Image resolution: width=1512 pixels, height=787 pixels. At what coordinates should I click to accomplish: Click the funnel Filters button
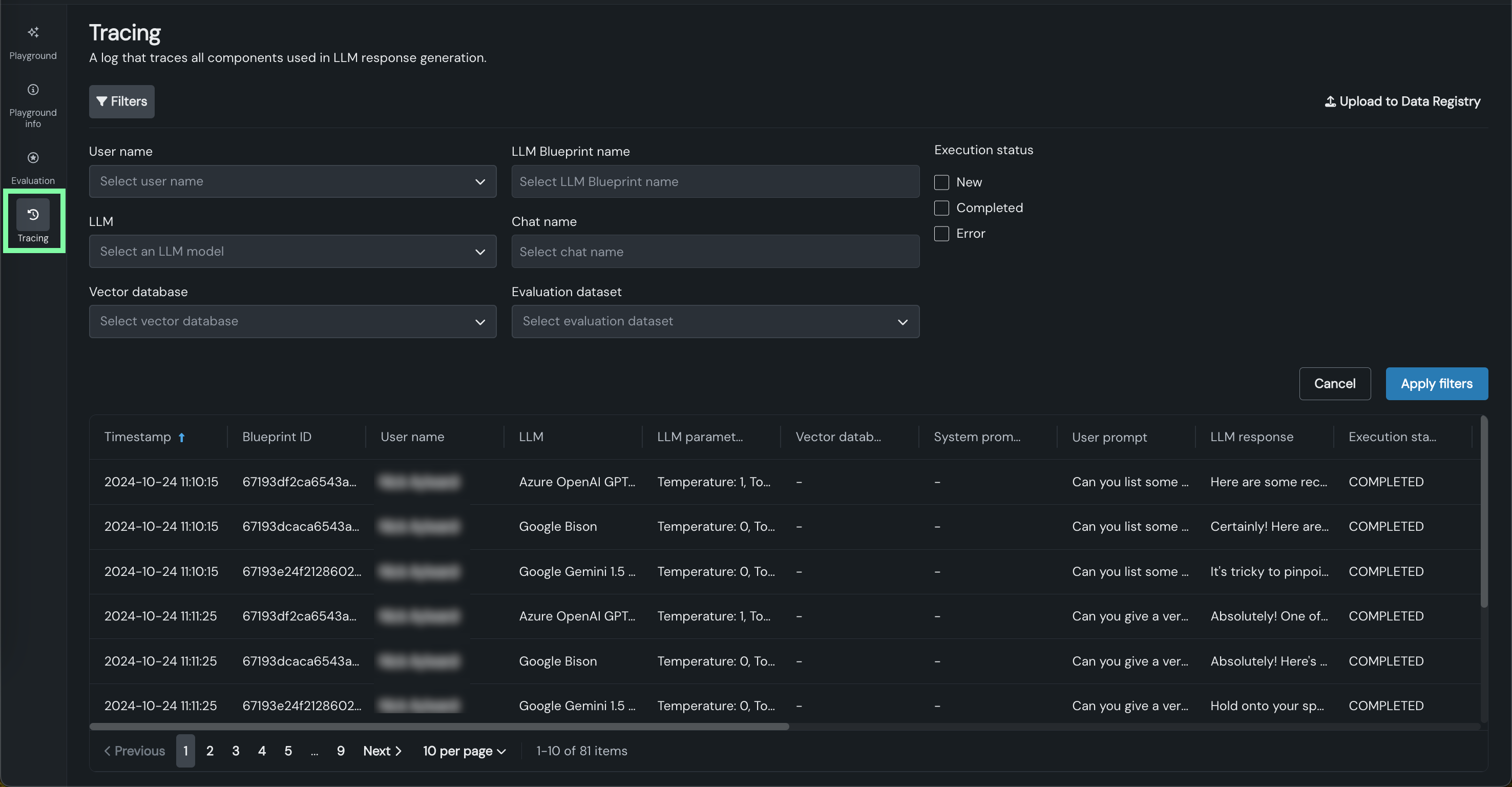click(x=121, y=101)
